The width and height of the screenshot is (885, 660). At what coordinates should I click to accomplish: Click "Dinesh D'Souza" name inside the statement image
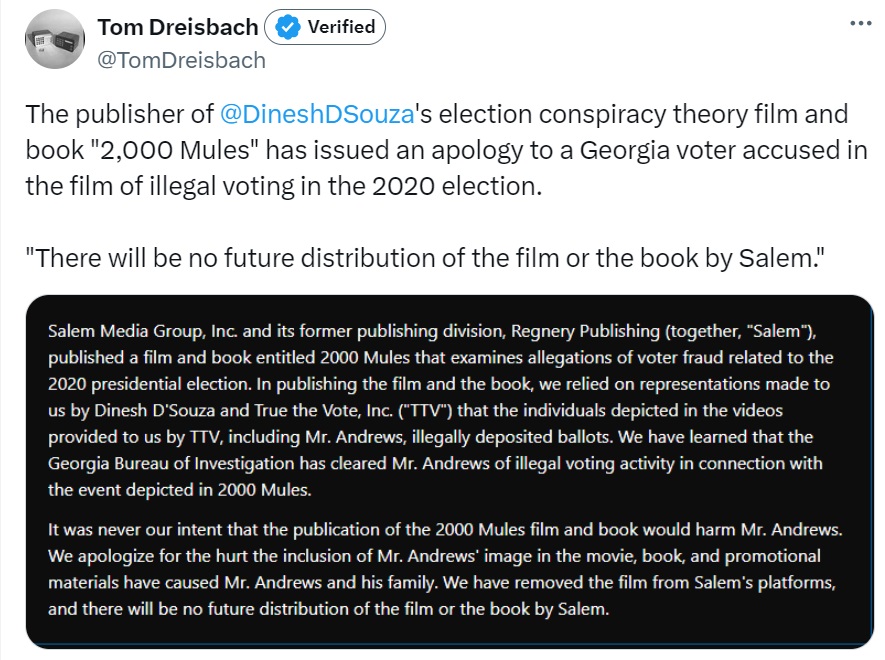click(x=155, y=410)
